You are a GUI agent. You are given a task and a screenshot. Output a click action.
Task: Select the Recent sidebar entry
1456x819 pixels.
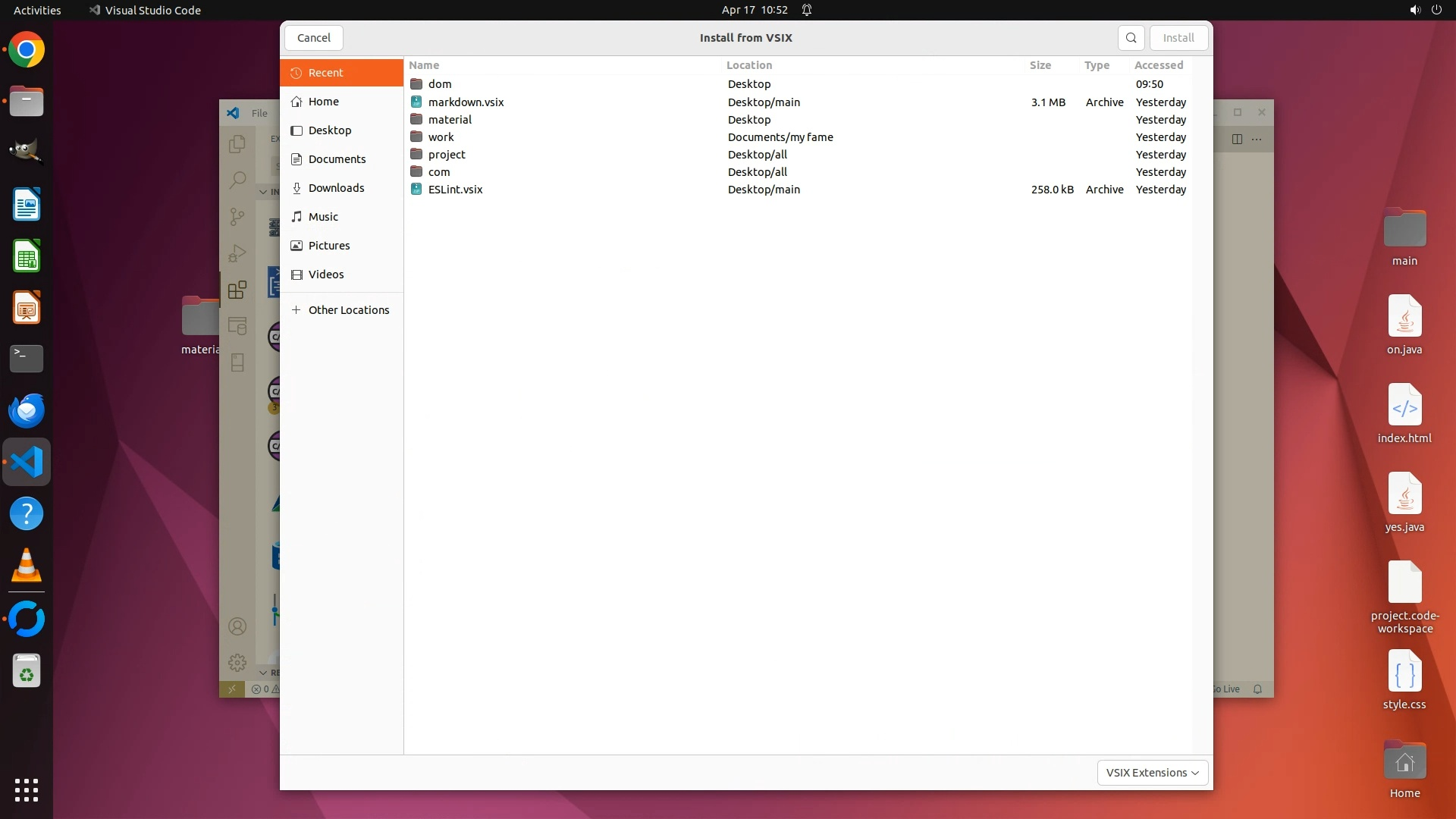click(326, 73)
